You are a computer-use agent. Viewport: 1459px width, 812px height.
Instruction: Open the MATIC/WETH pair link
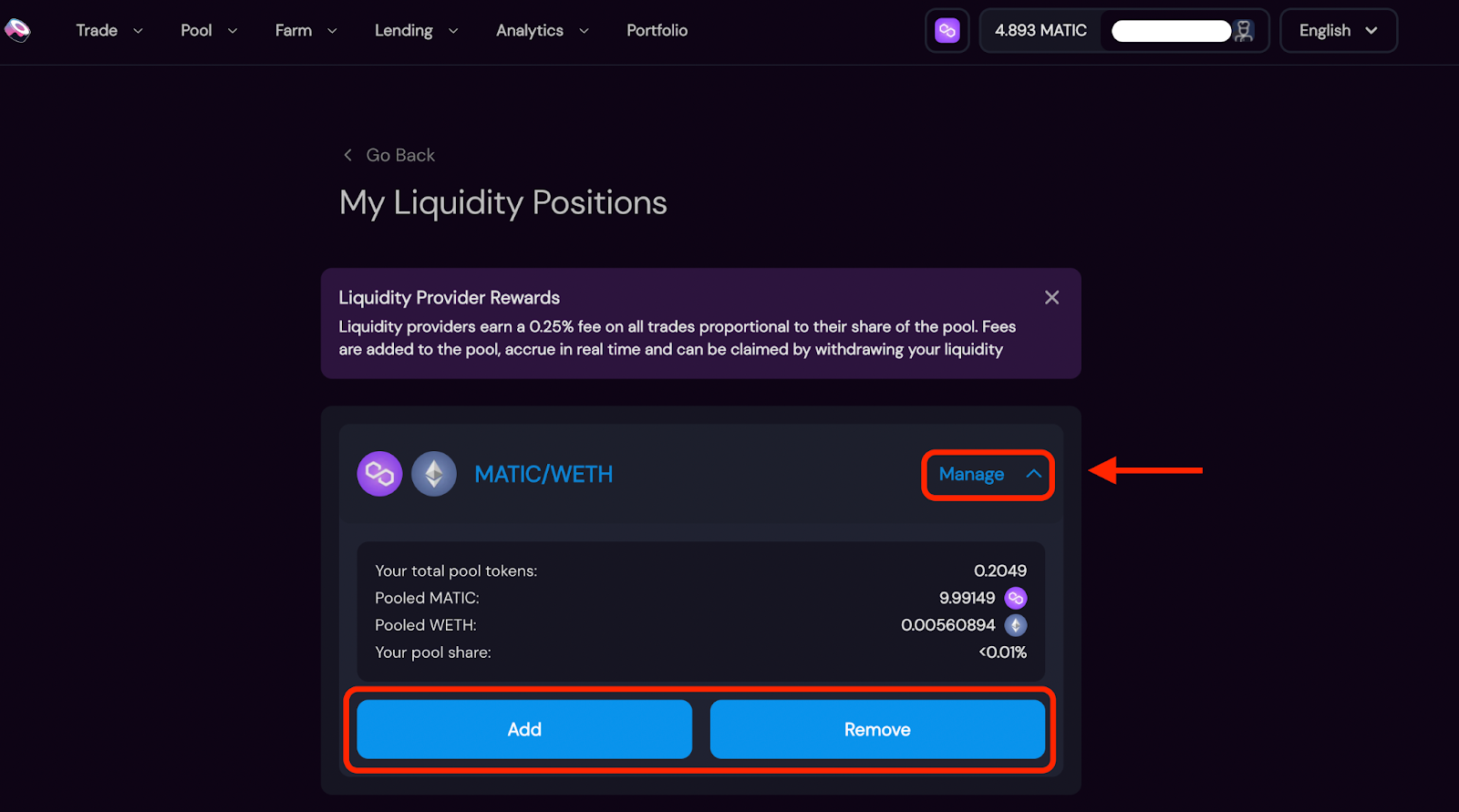[543, 474]
